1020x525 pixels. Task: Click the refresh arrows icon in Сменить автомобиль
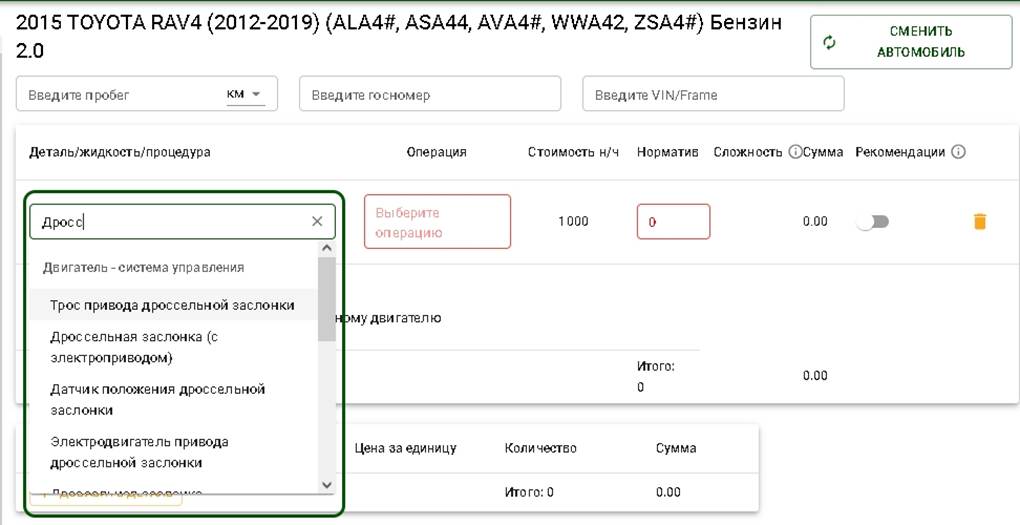(x=829, y=43)
